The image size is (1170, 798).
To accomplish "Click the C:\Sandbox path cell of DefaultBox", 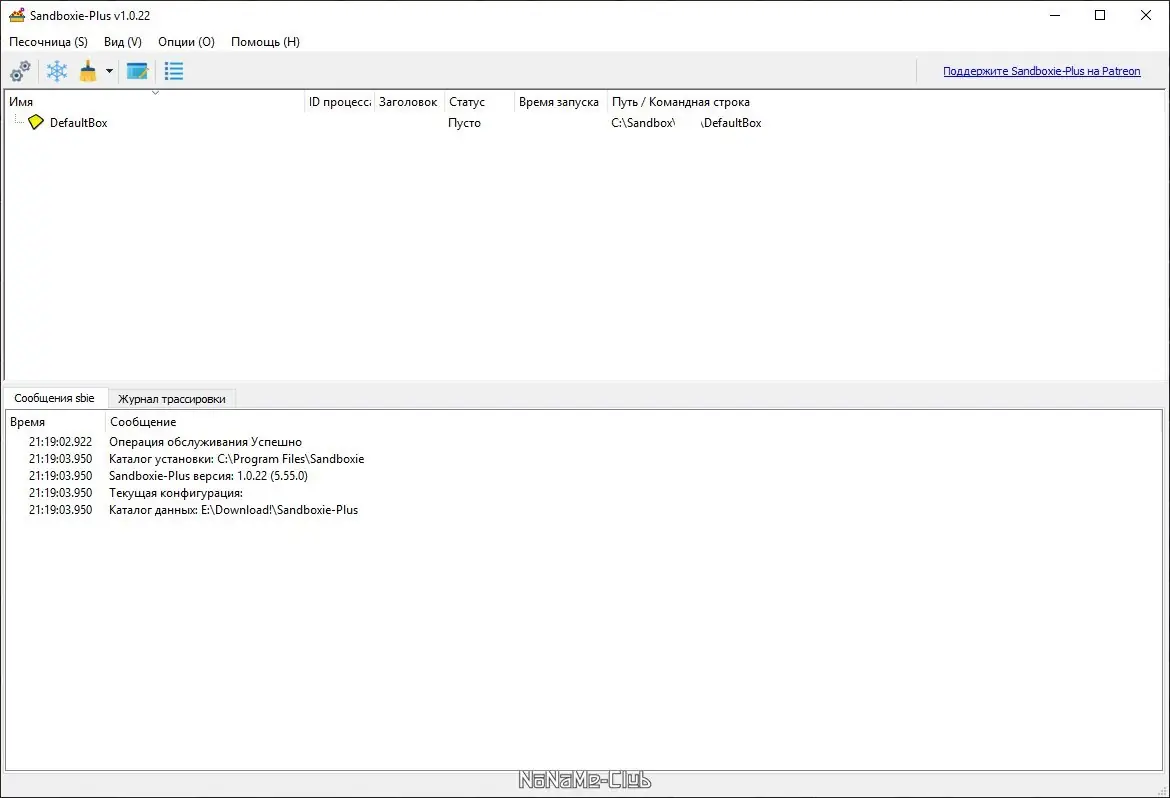I will (x=686, y=122).
